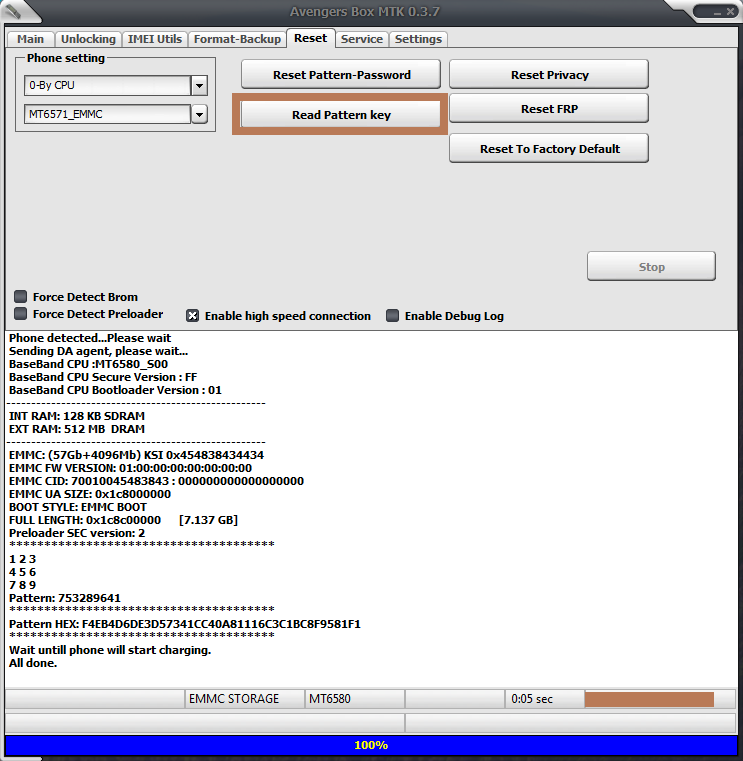Click the 100% blue progress bar
Viewport: 743px width, 761px height.
pos(371,745)
